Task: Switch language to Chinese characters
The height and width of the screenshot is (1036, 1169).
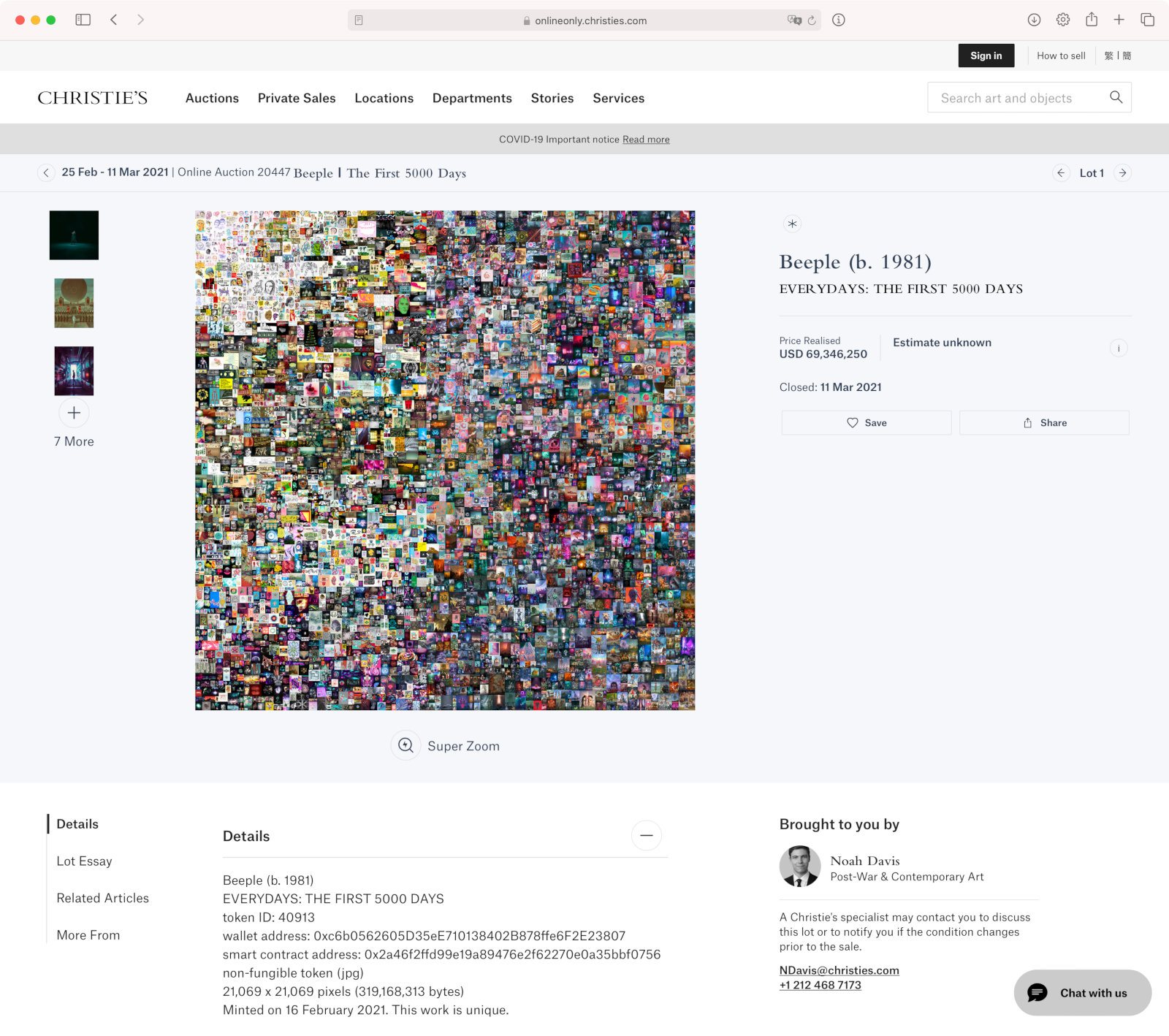Action: point(1118,56)
